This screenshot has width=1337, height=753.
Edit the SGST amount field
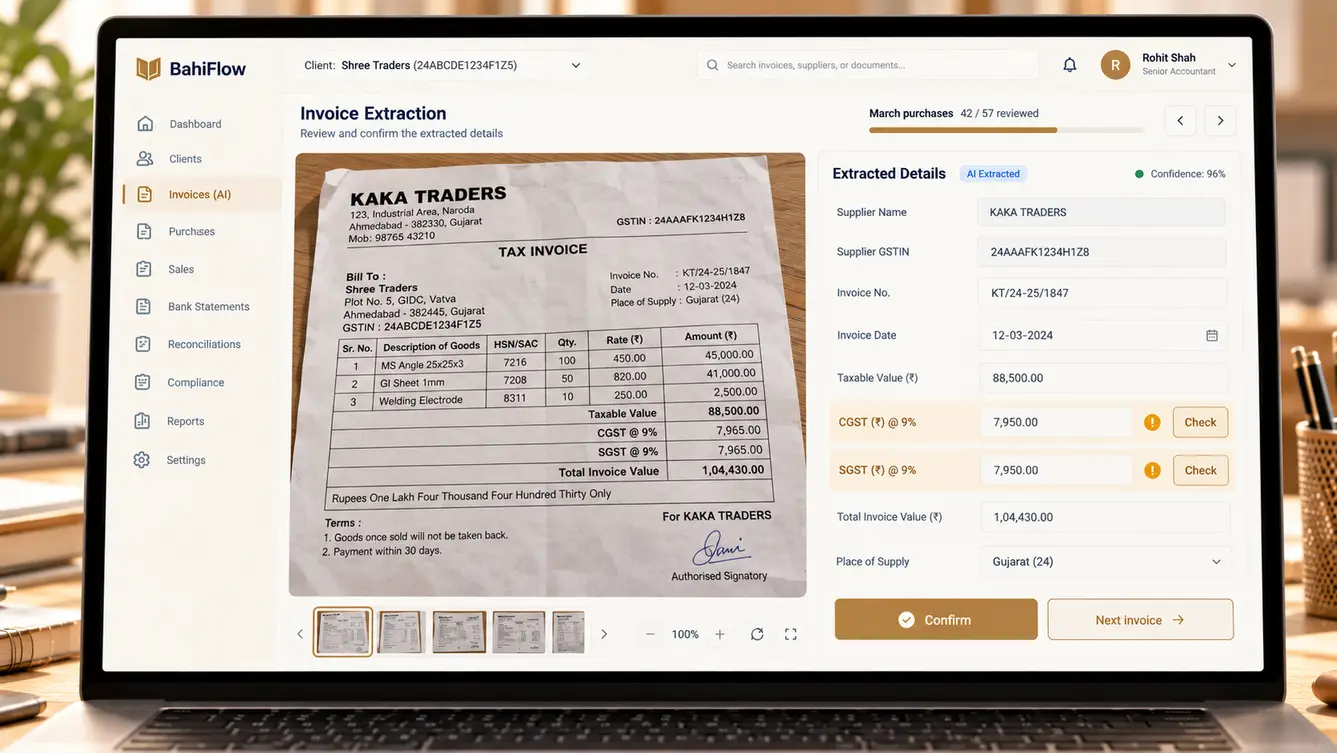[x=1056, y=470]
